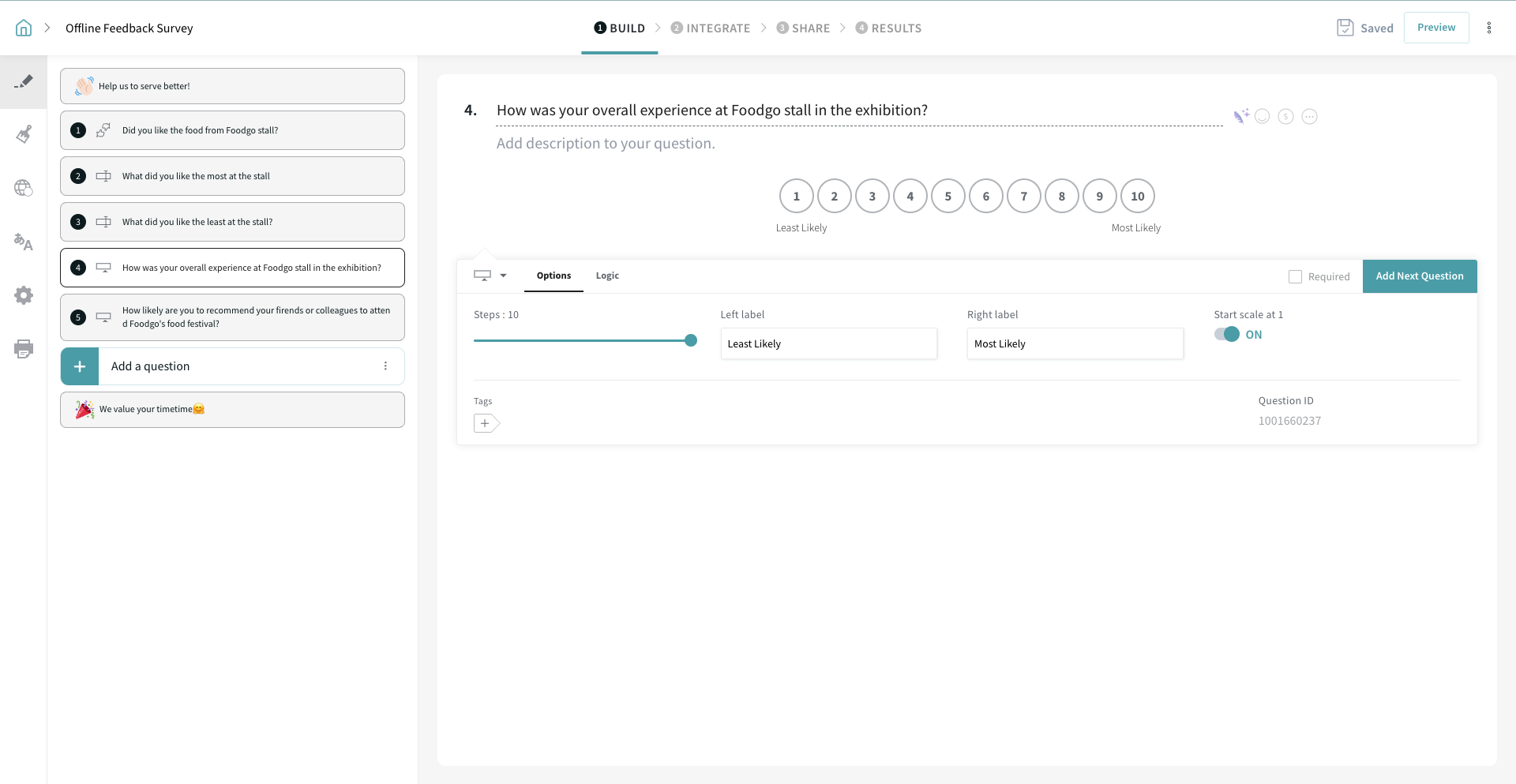Click the AI feather rephrase icon
The width and height of the screenshot is (1516, 784).
1240,117
